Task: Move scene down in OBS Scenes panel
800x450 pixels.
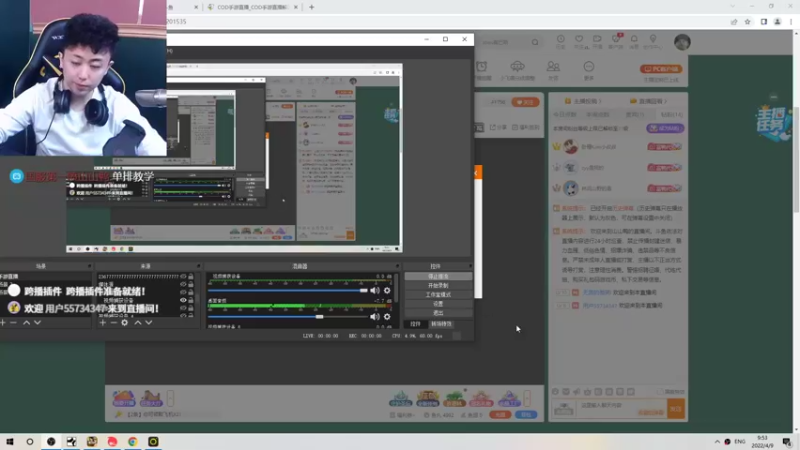Action: coord(37,322)
